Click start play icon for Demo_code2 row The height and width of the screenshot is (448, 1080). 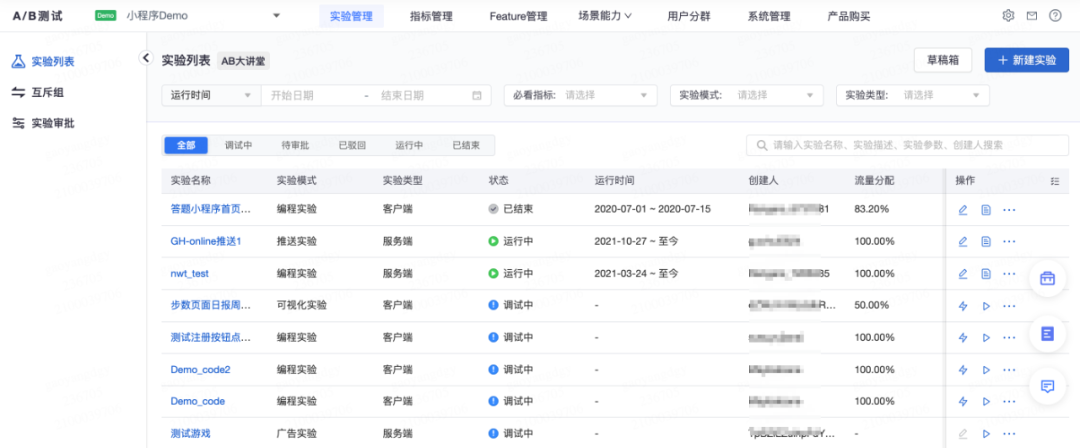(986, 370)
